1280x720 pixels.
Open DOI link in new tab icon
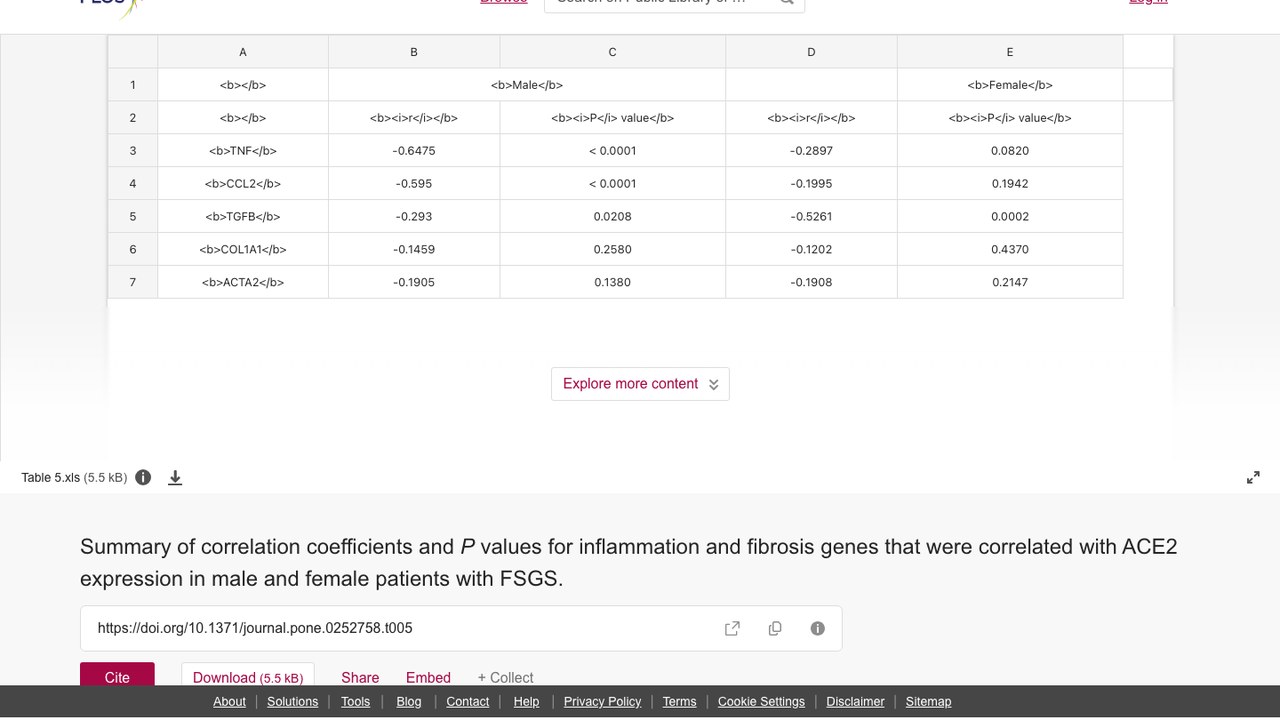click(732, 628)
